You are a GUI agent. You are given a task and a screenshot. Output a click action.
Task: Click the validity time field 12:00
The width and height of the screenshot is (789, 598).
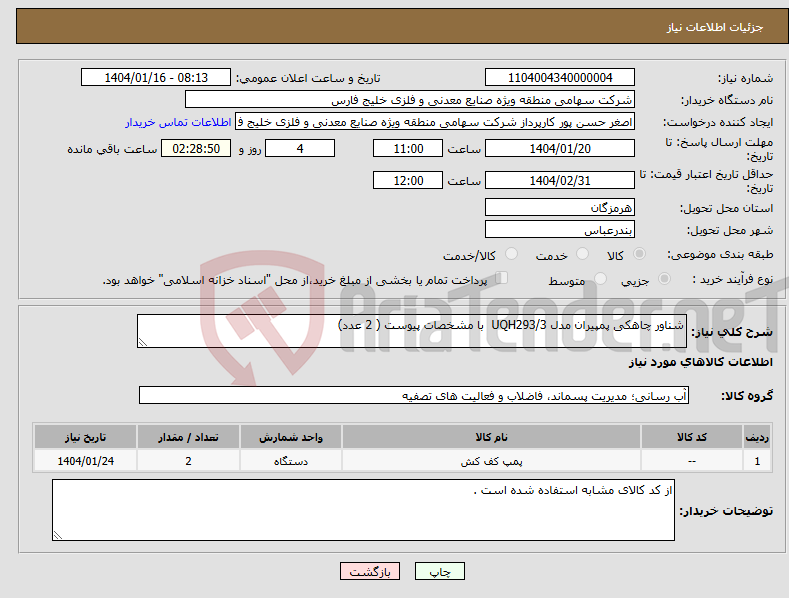click(x=408, y=180)
